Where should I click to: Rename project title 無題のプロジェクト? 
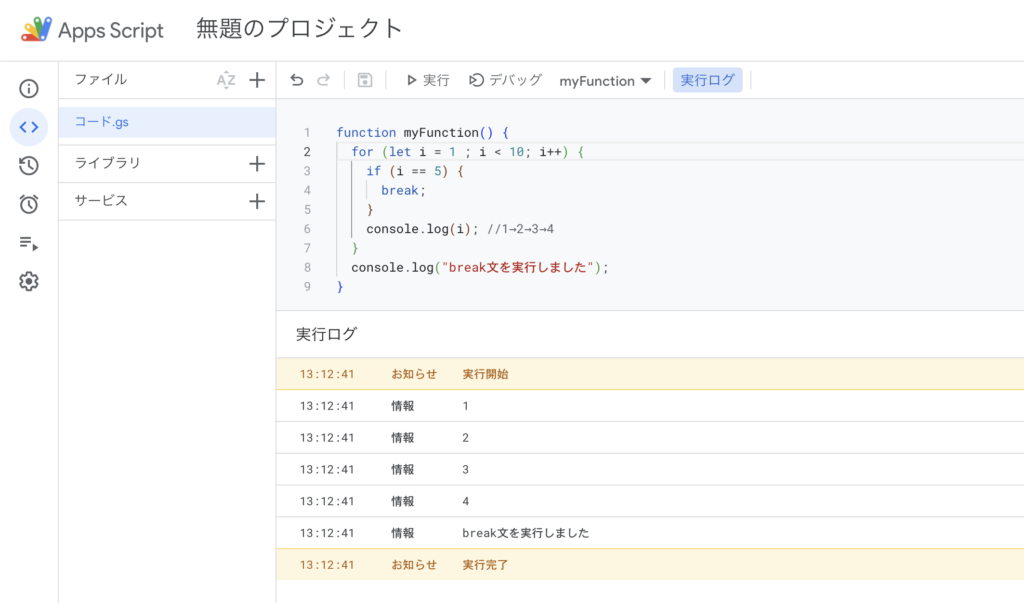[x=299, y=29]
